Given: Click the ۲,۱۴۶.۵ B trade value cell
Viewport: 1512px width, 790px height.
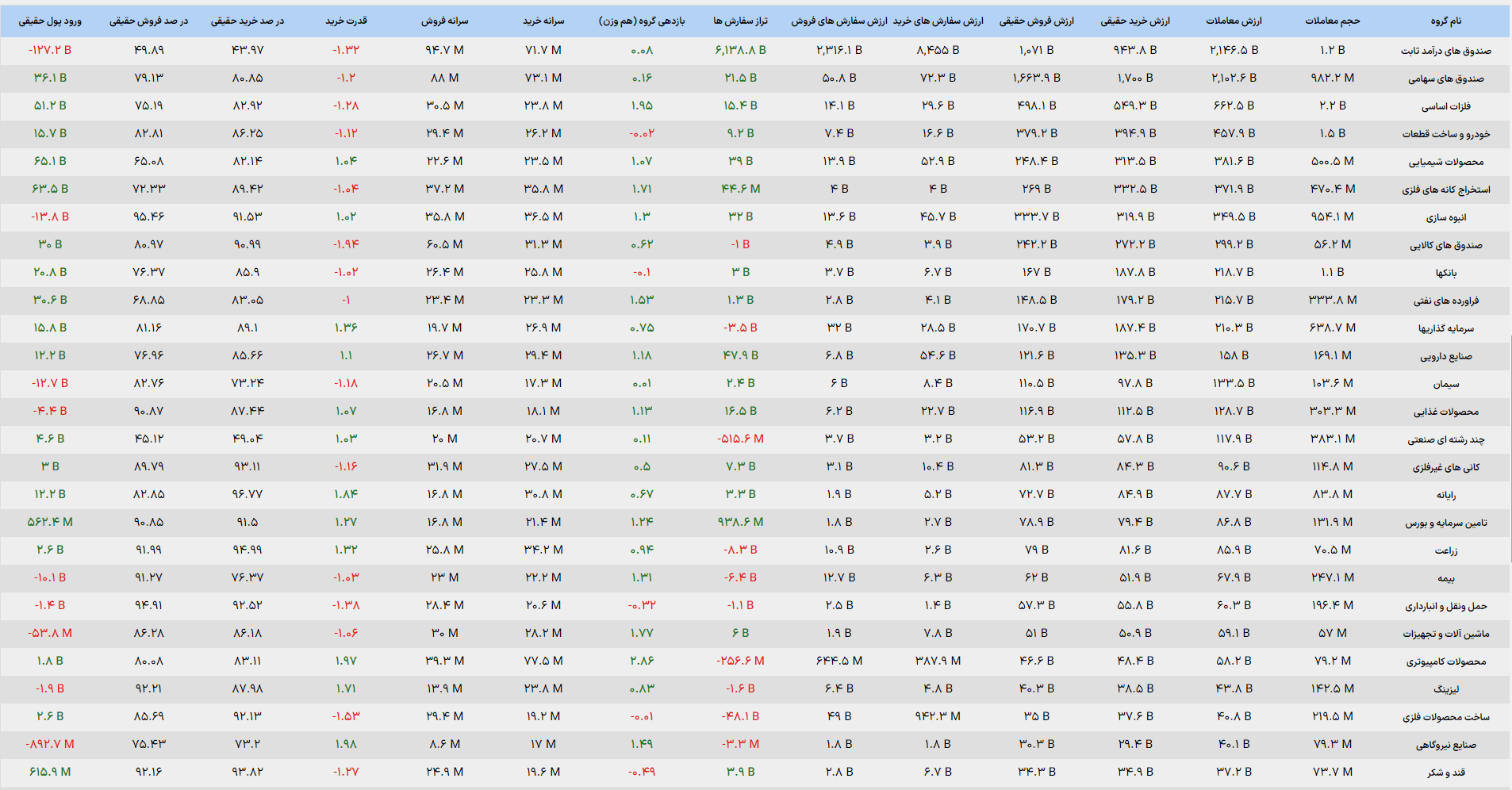Looking at the screenshot, I should (1234, 50).
